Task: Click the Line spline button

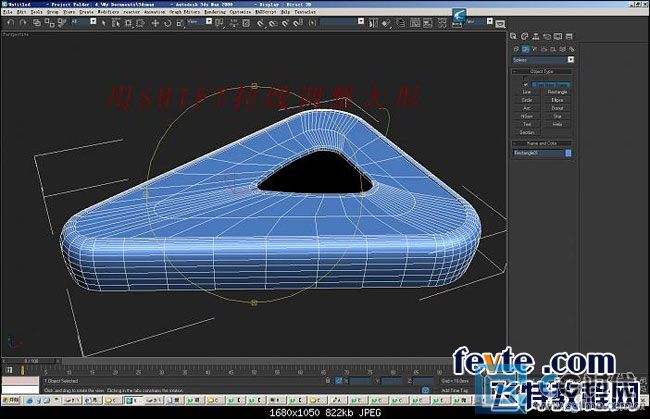Action: [x=526, y=92]
